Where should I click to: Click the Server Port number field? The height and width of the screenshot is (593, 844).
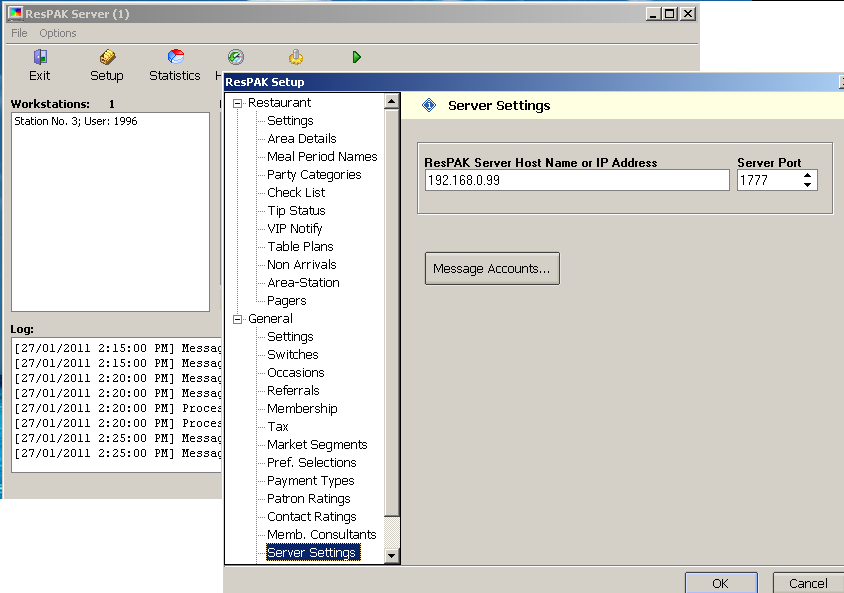coord(769,180)
